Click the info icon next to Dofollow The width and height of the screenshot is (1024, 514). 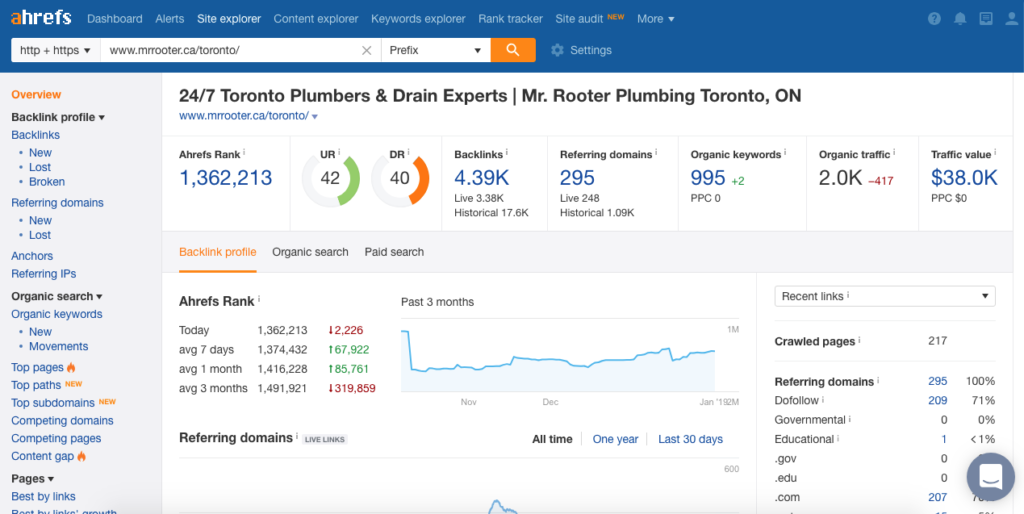click(823, 400)
